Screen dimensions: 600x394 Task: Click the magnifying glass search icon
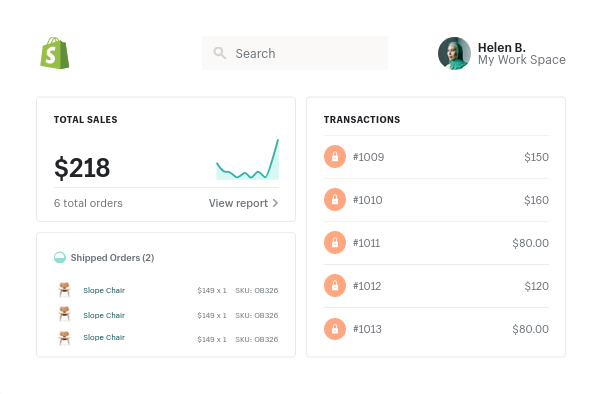[x=219, y=53]
